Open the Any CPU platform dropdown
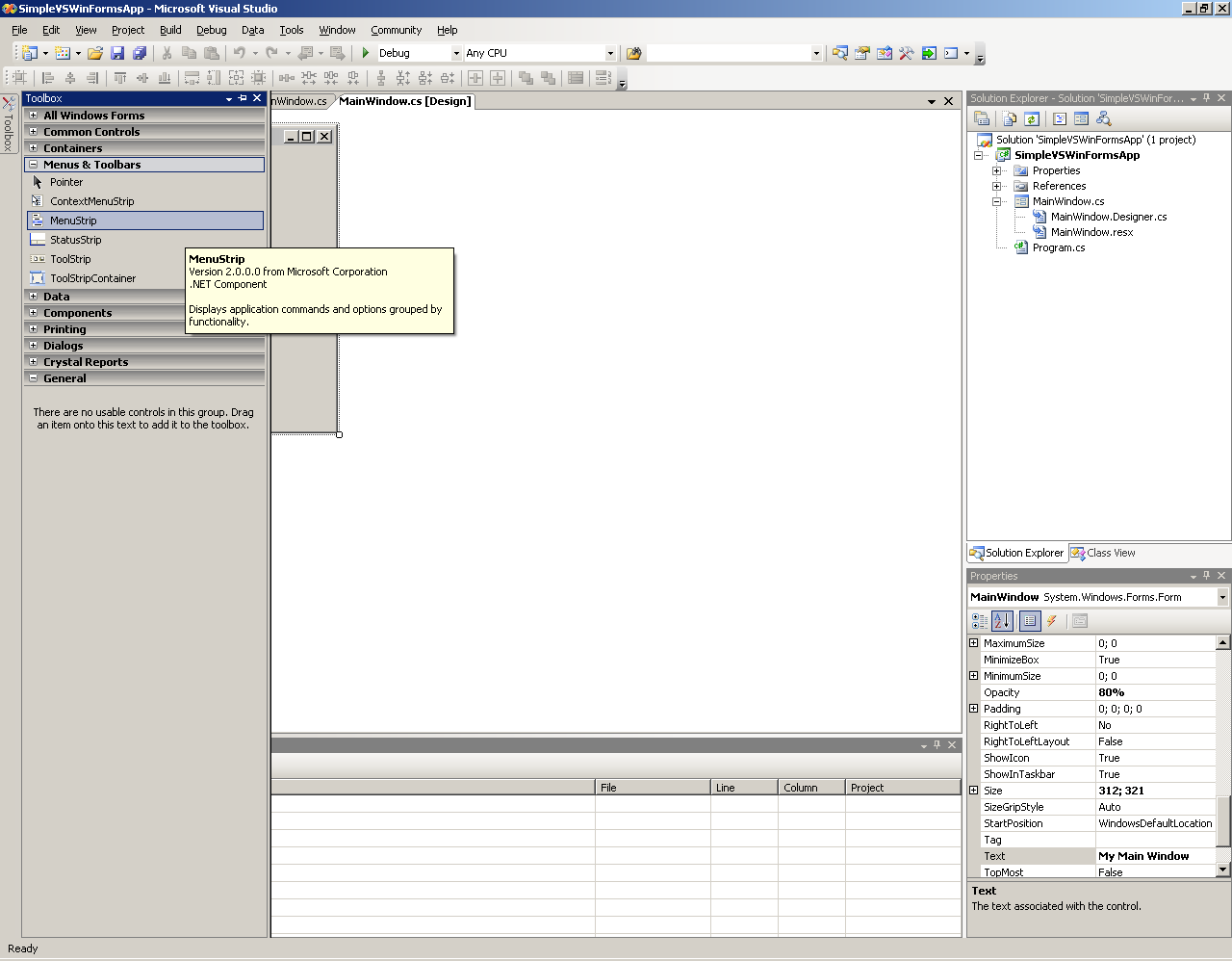Image resolution: width=1232 pixels, height=961 pixels. (610, 53)
